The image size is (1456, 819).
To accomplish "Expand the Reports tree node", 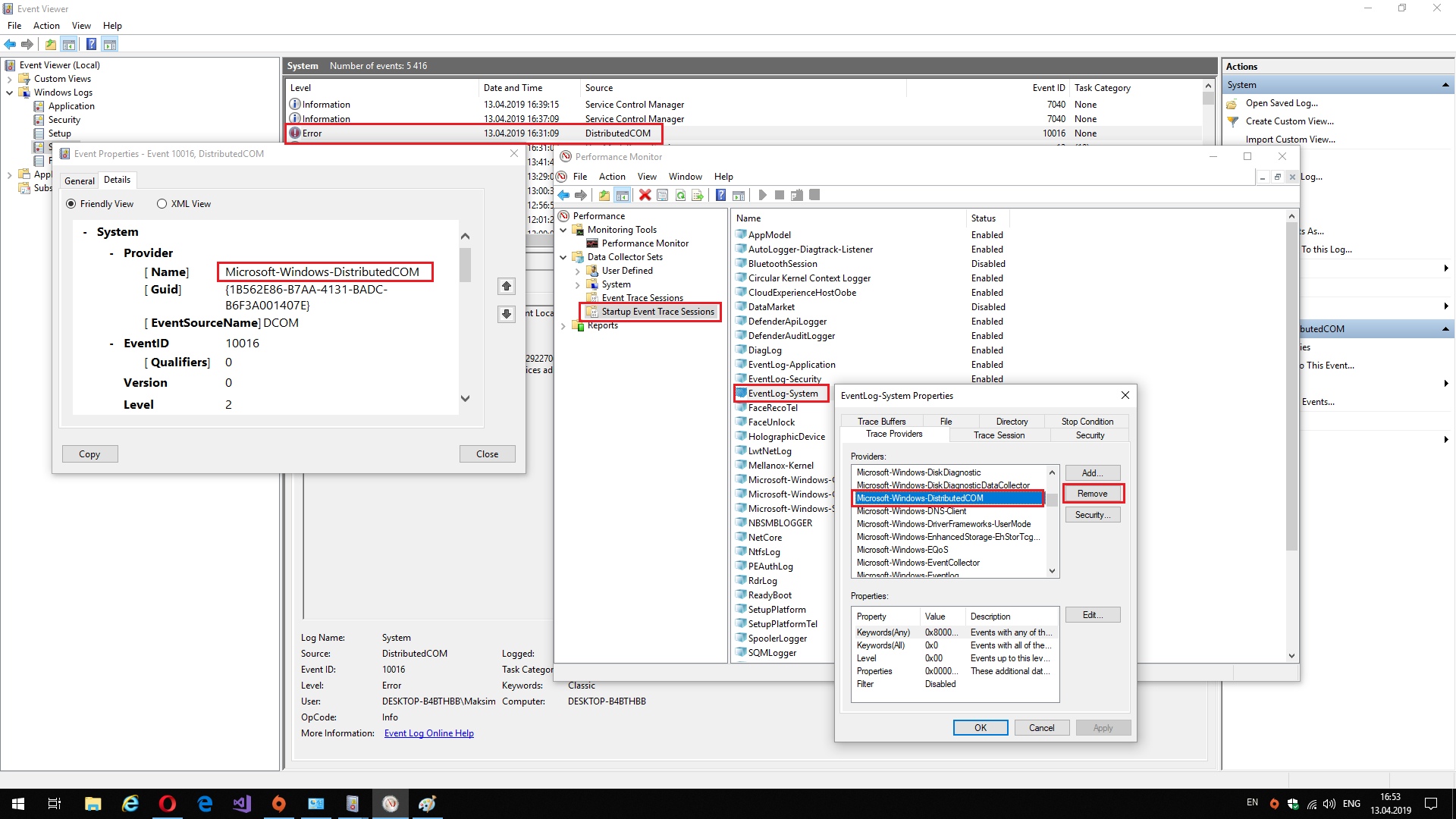I will click(x=563, y=326).
